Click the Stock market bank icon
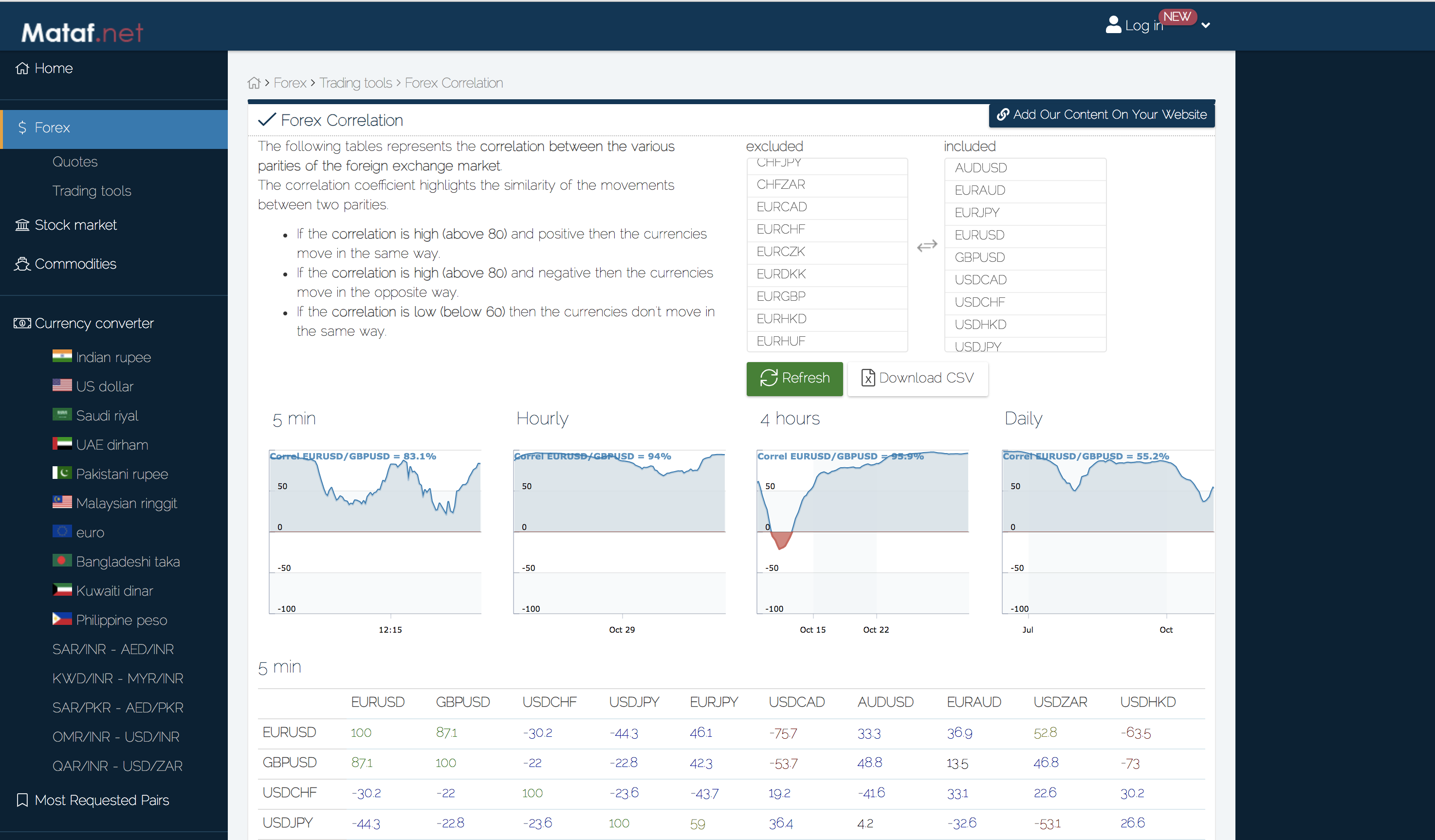1435x840 pixels. click(x=22, y=225)
